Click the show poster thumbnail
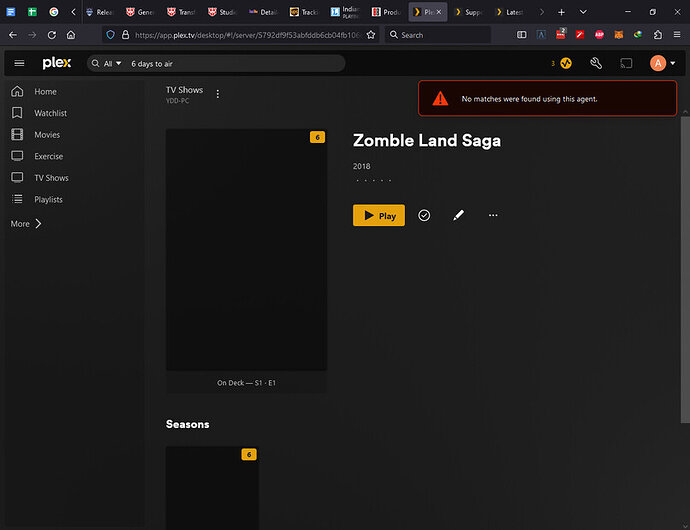 point(246,250)
